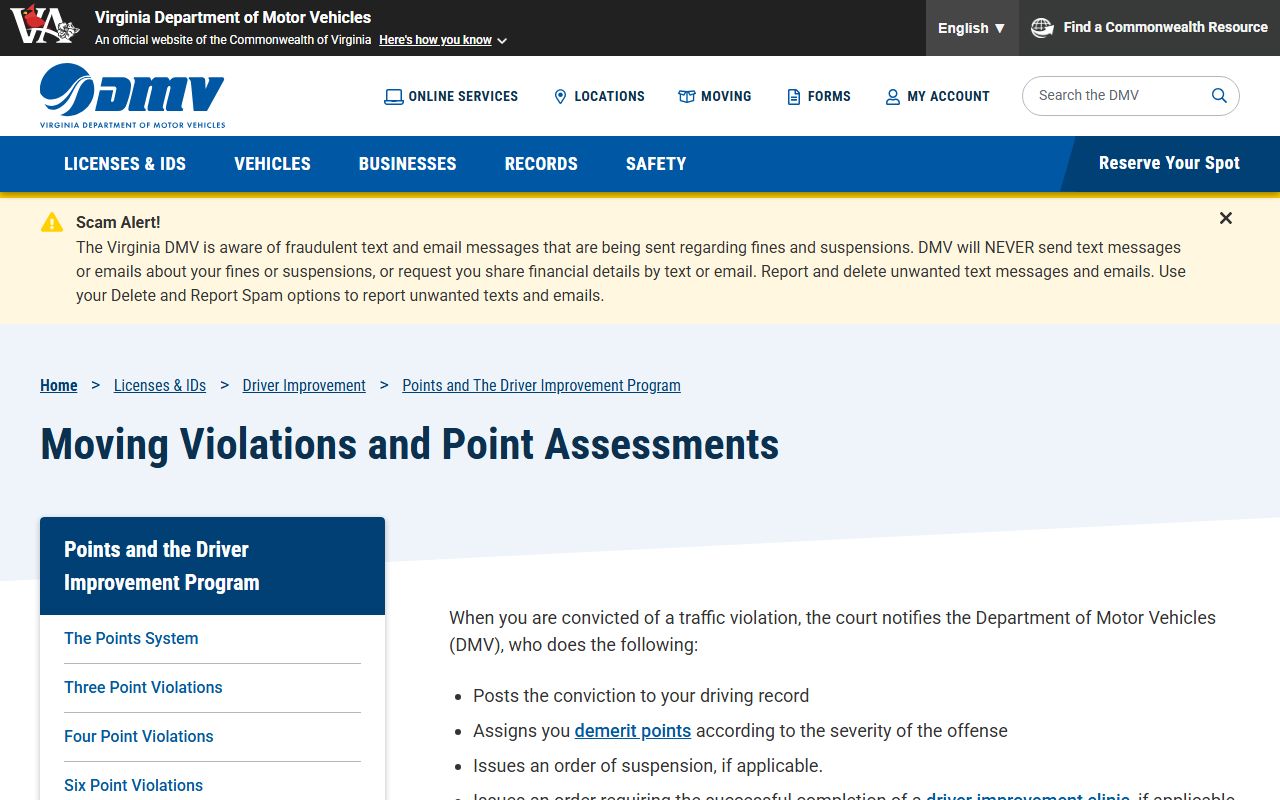Image resolution: width=1280 pixels, height=800 pixels.
Task: Open Driver Improvement breadcrumb
Action: click(304, 385)
